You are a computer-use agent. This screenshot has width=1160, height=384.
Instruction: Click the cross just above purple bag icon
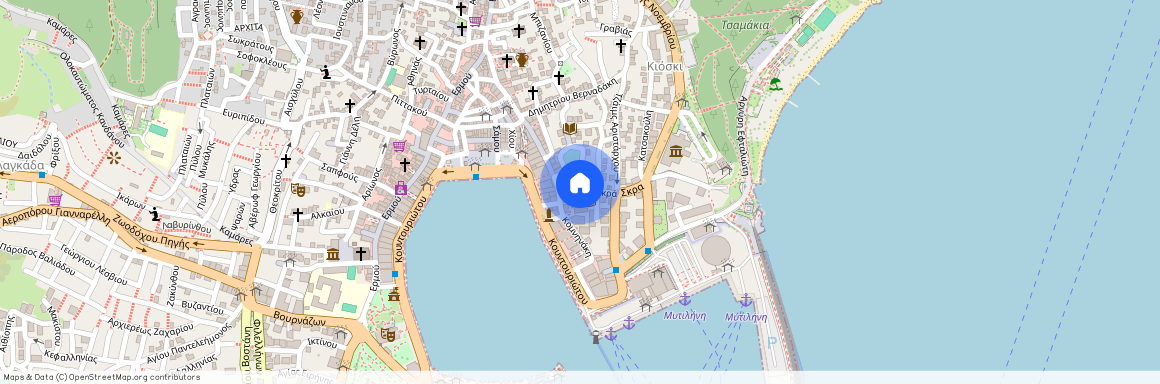(x=405, y=164)
